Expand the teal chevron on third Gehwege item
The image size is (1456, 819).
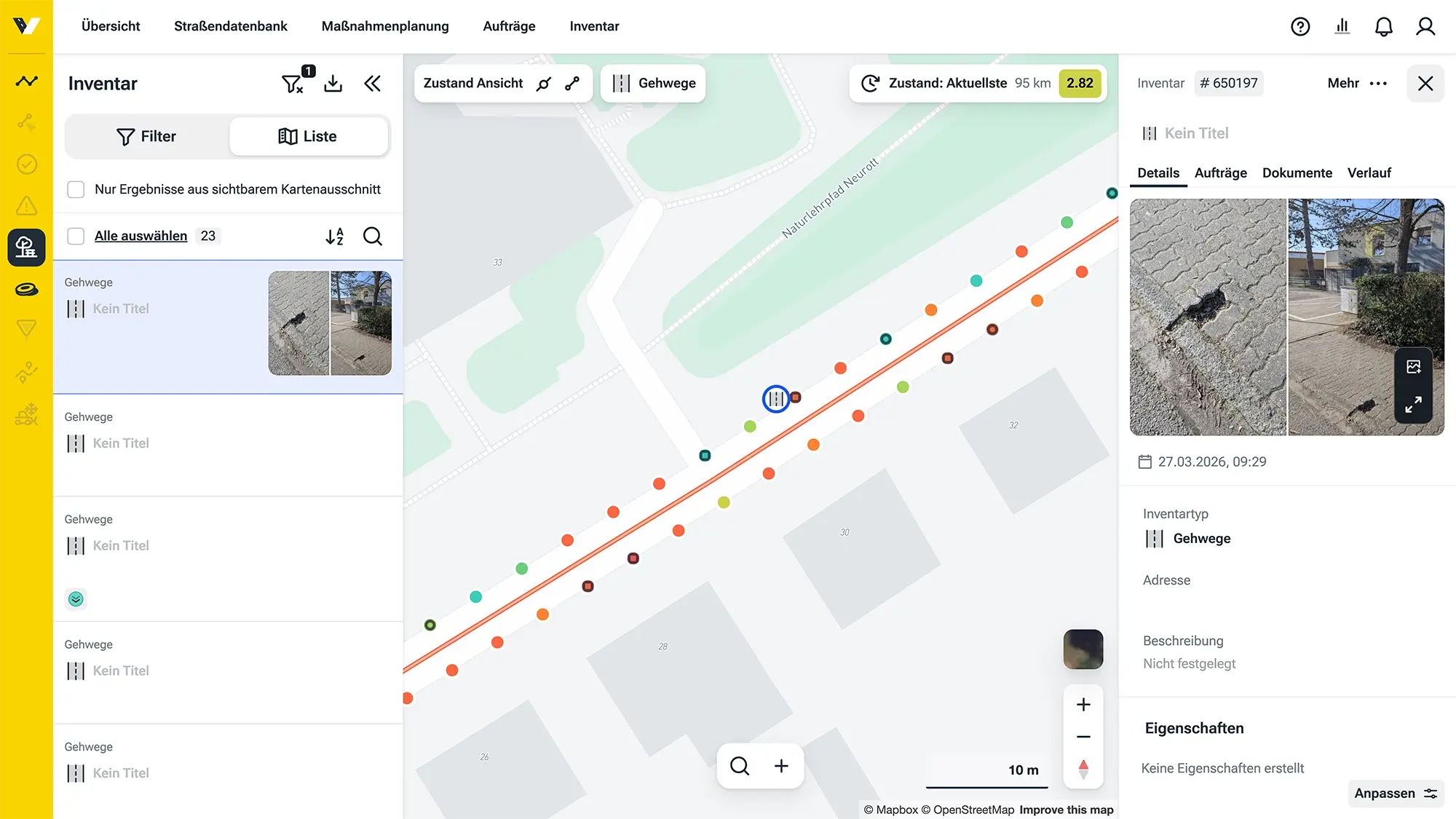point(76,599)
